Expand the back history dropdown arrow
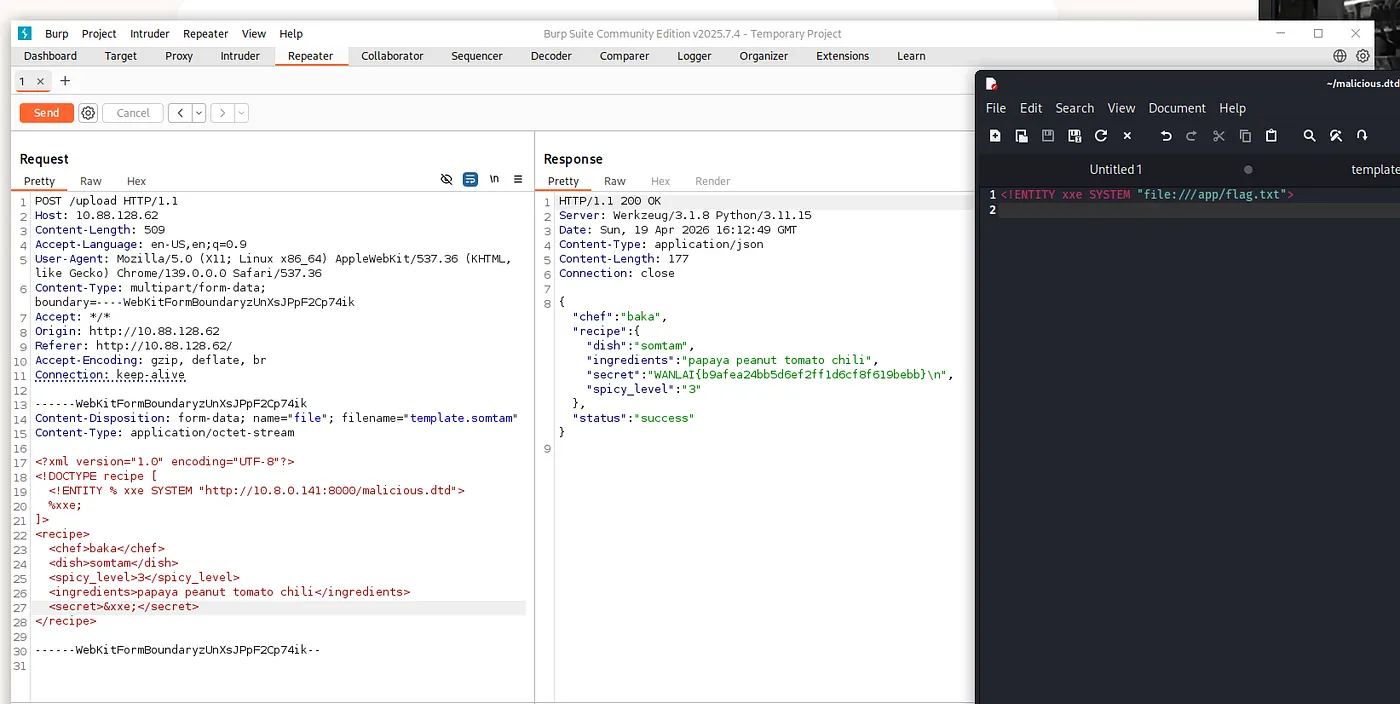Screen dimensions: 1400x704 coord(199,113)
